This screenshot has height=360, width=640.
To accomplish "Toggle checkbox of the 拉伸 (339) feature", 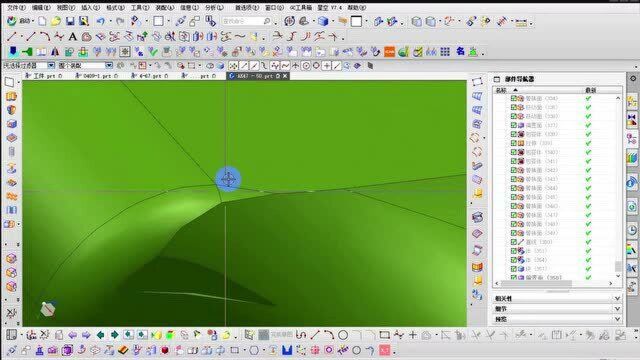I will (x=514, y=143).
